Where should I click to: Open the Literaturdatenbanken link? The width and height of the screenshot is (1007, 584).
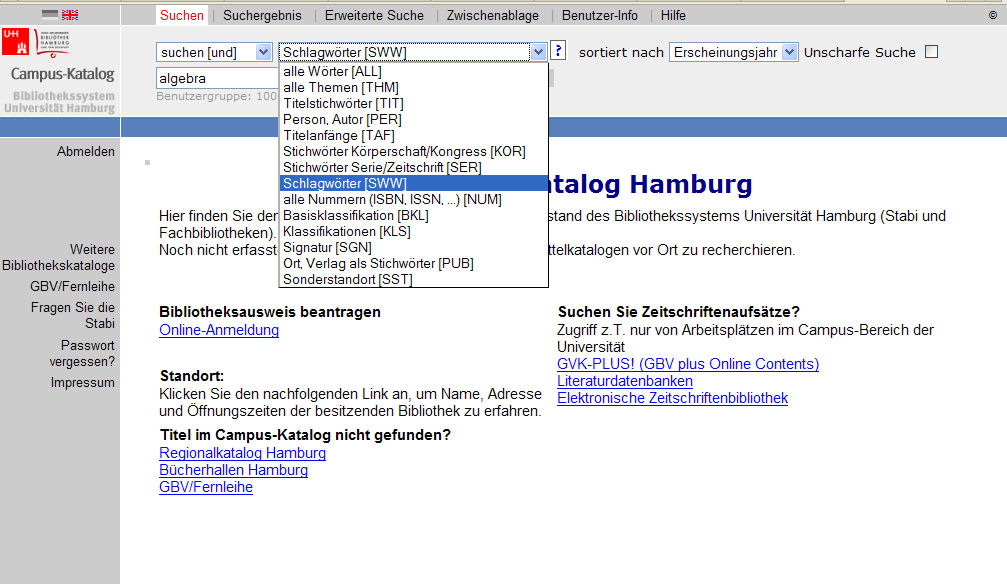pos(625,381)
